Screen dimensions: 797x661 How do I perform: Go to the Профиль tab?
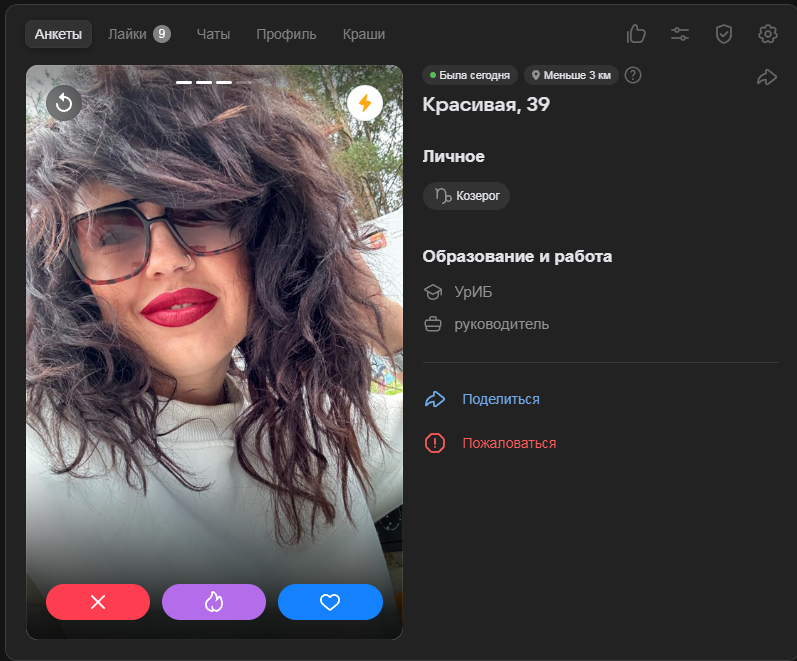click(x=286, y=34)
